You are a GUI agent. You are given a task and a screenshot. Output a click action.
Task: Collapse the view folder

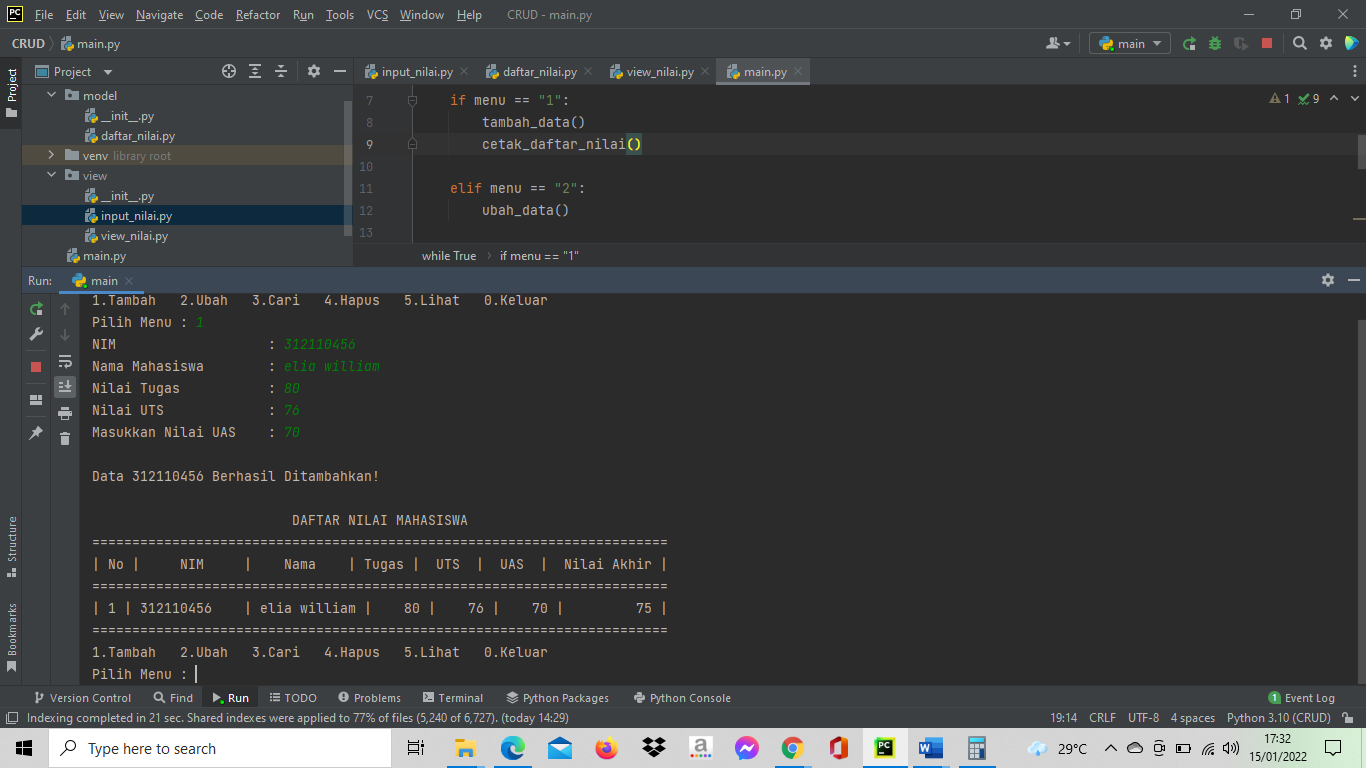pos(51,175)
